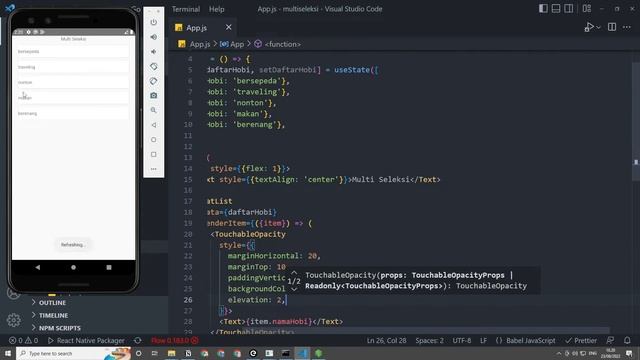Tap the 'nonton' item in phone app

(73, 82)
